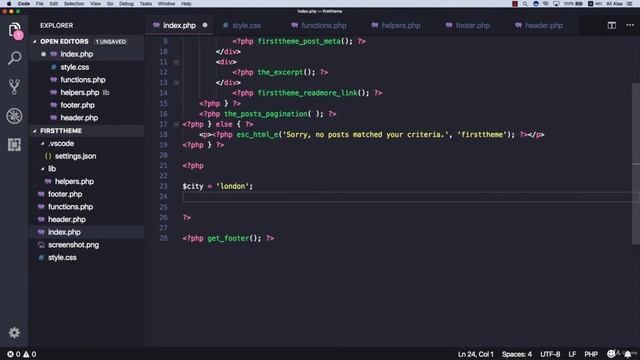Open the Help menu
Viewport: 640px width, 360px height.
pyautogui.click(x=186, y=4)
